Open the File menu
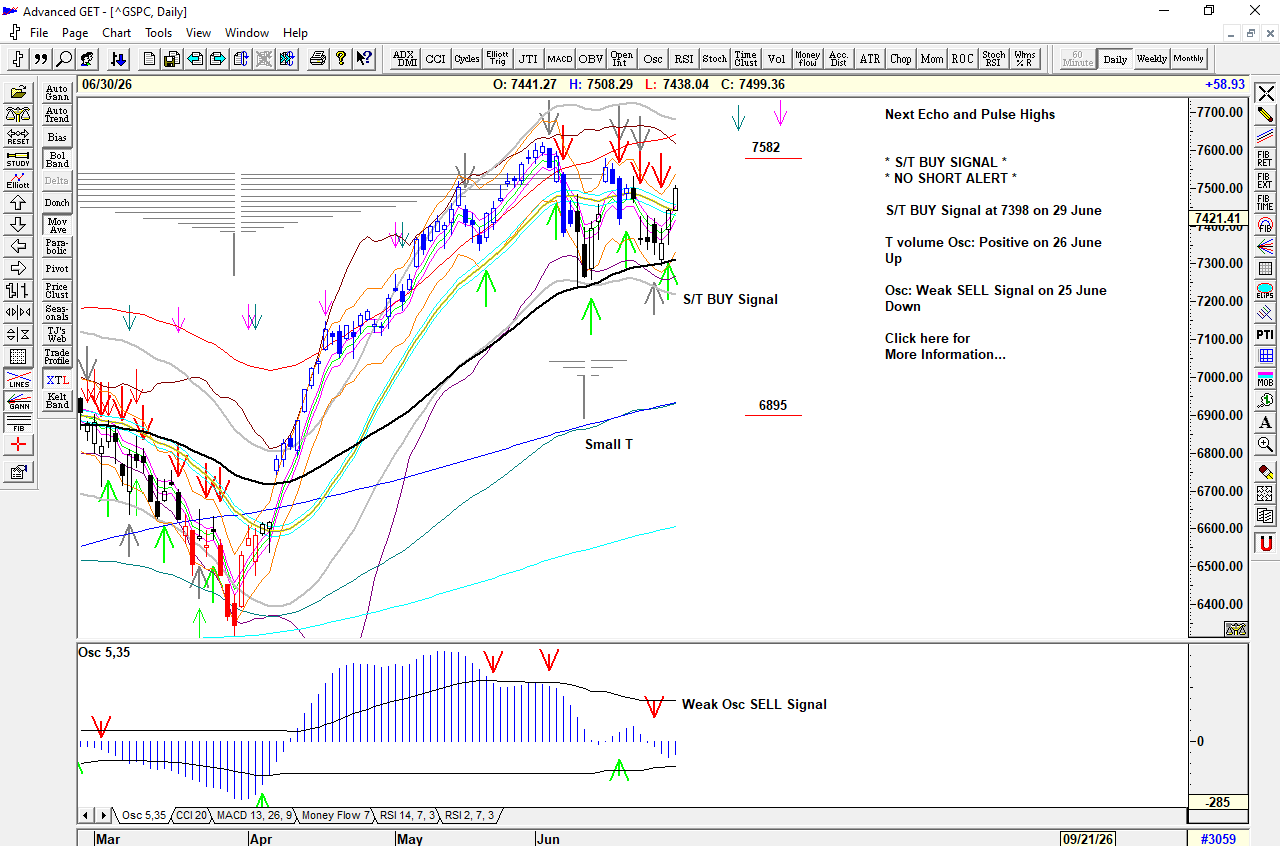This screenshot has width=1280, height=846. [x=39, y=33]
